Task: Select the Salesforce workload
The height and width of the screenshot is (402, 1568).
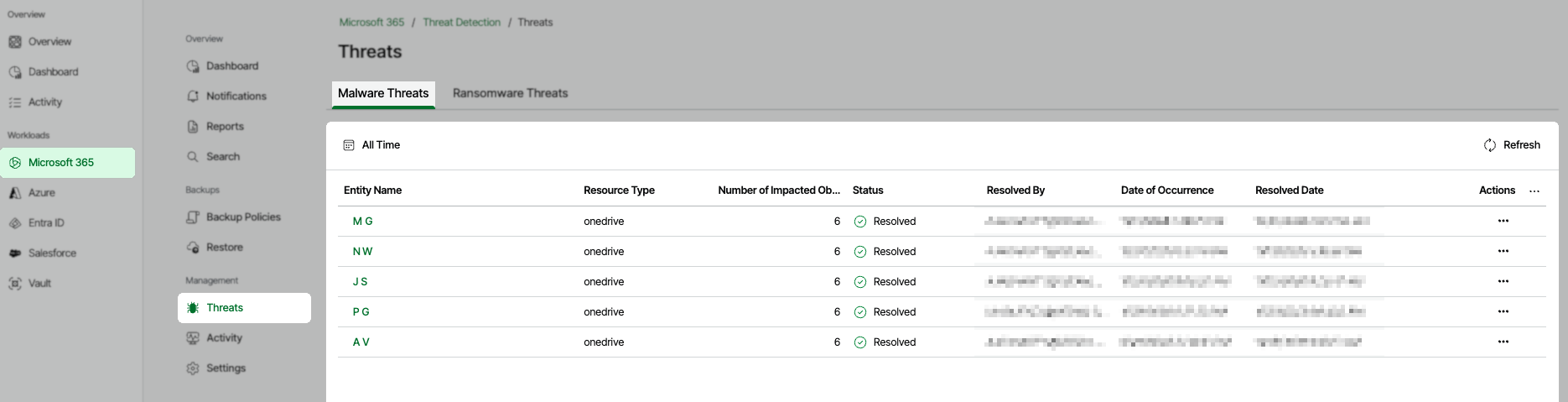Action: coord(42,253)
